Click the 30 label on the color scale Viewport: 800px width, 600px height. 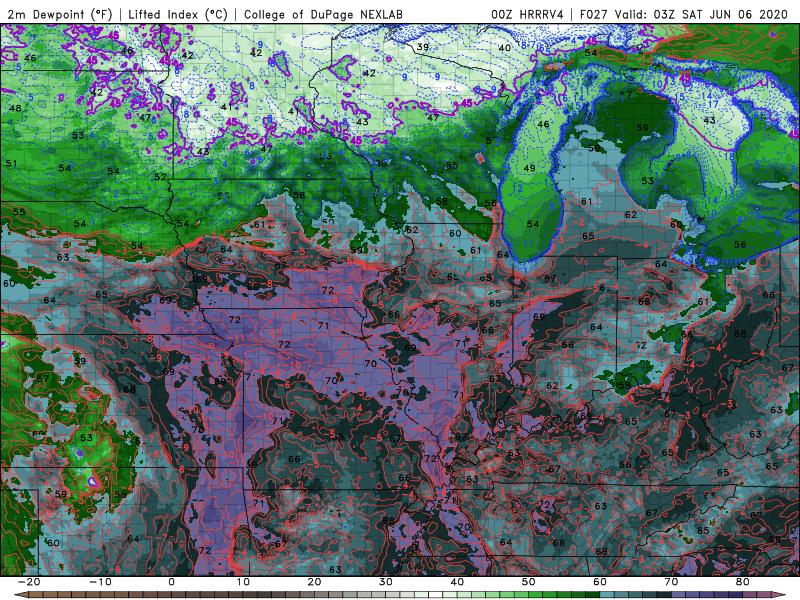point(386,582)
